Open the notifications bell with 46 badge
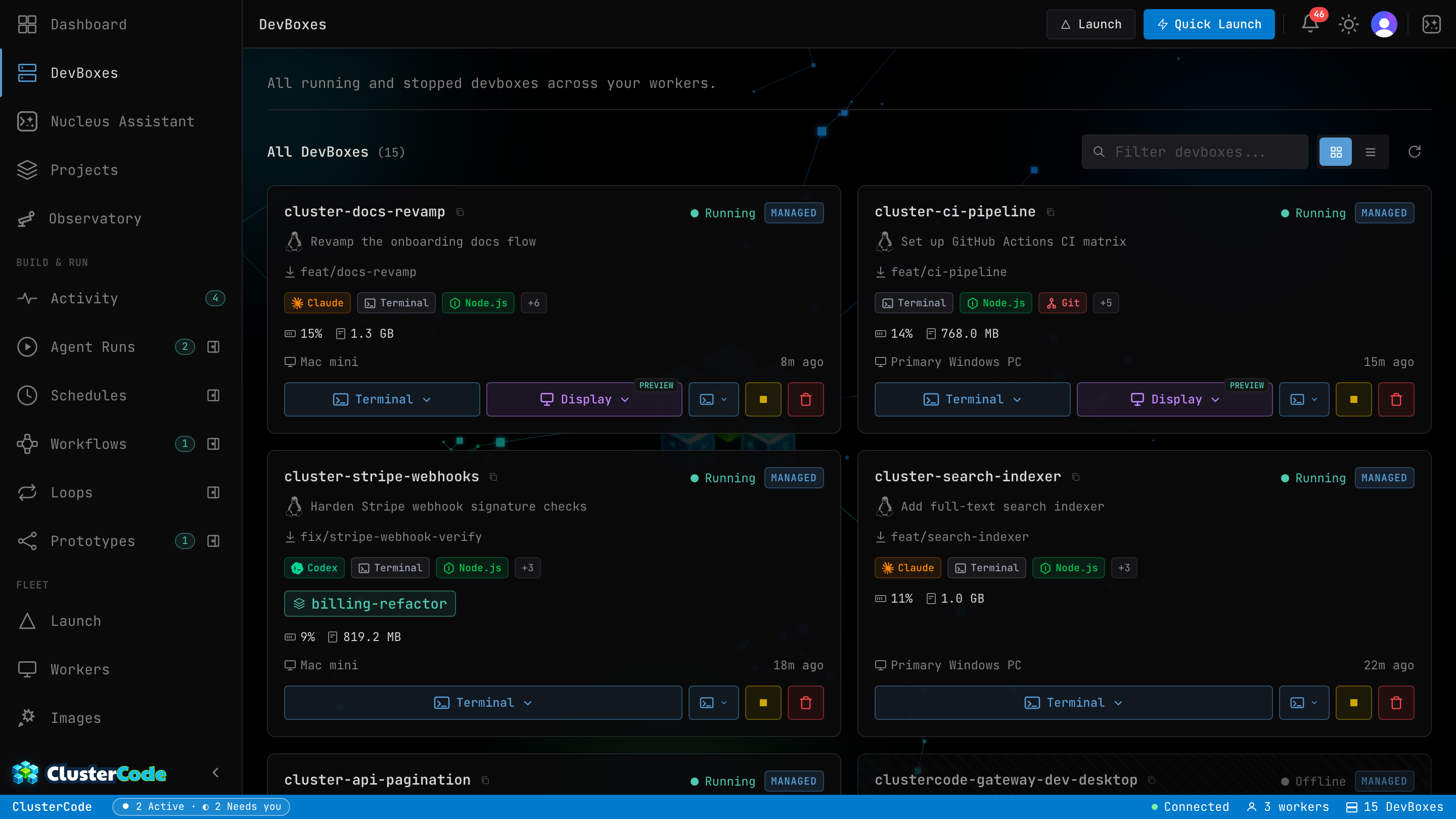Viewport: 1456px width, 819px height. (1310, 24)
